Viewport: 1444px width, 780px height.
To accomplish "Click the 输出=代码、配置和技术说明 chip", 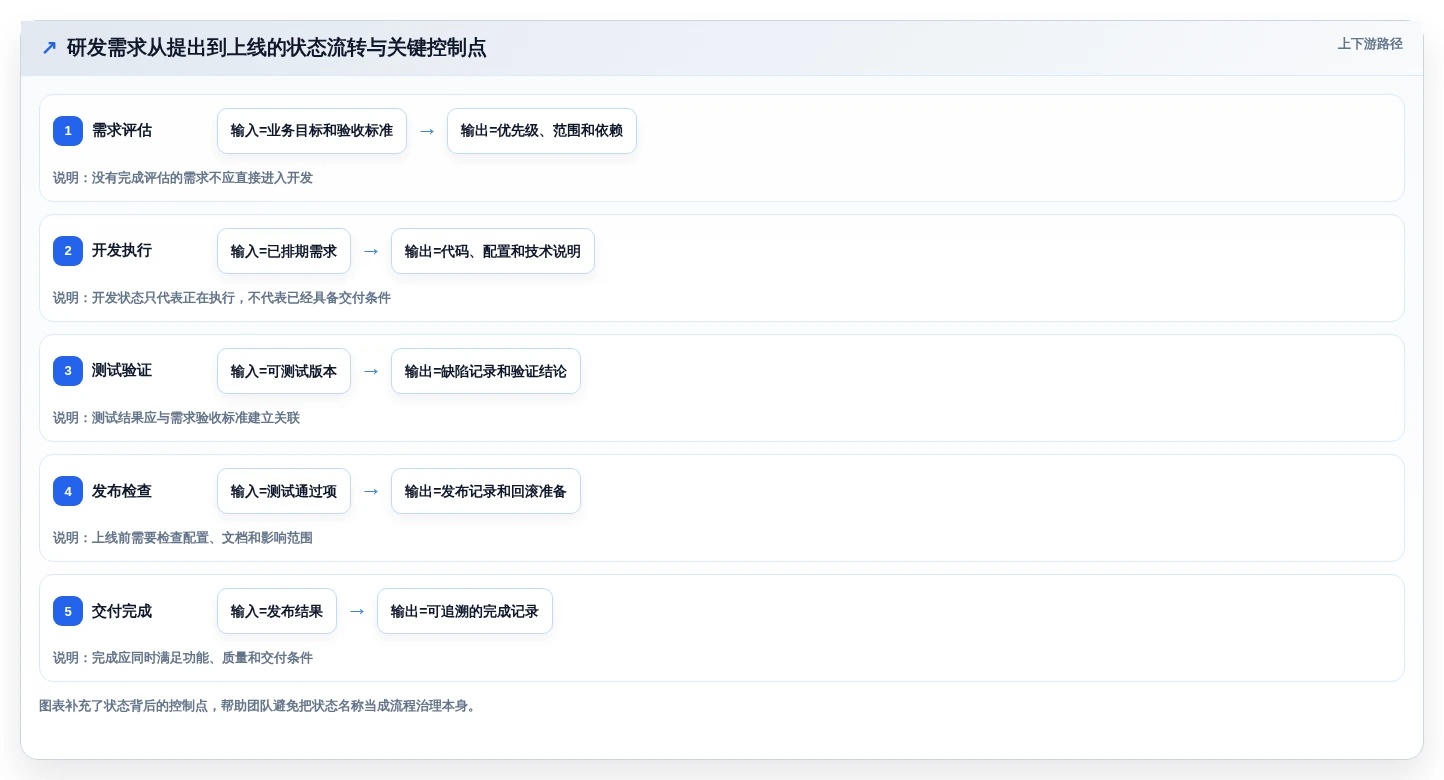I will click(493, 251).
